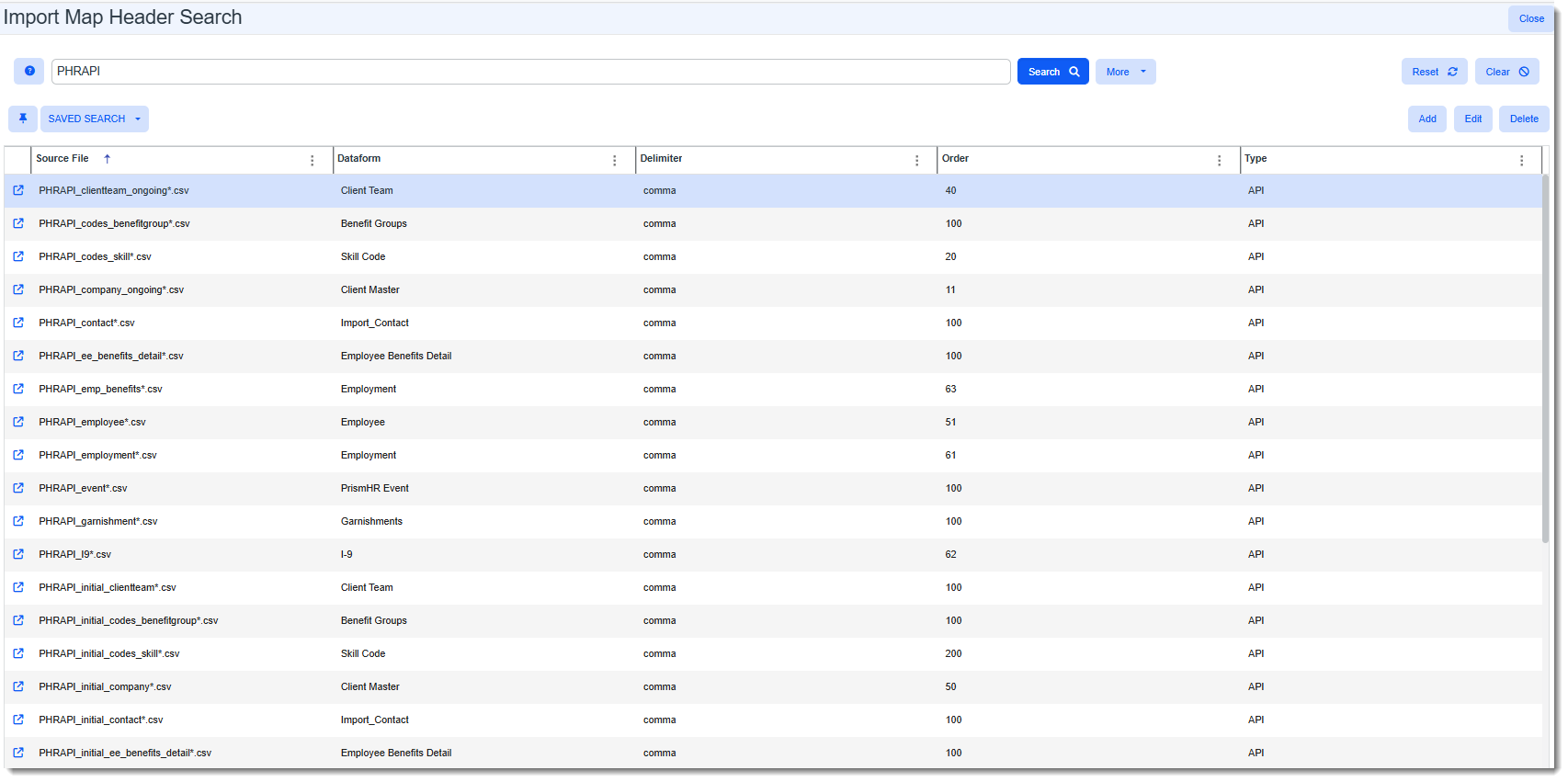1568x782 pixels.
Task: Sort by the Source File column header
Action: click(62, 159)
